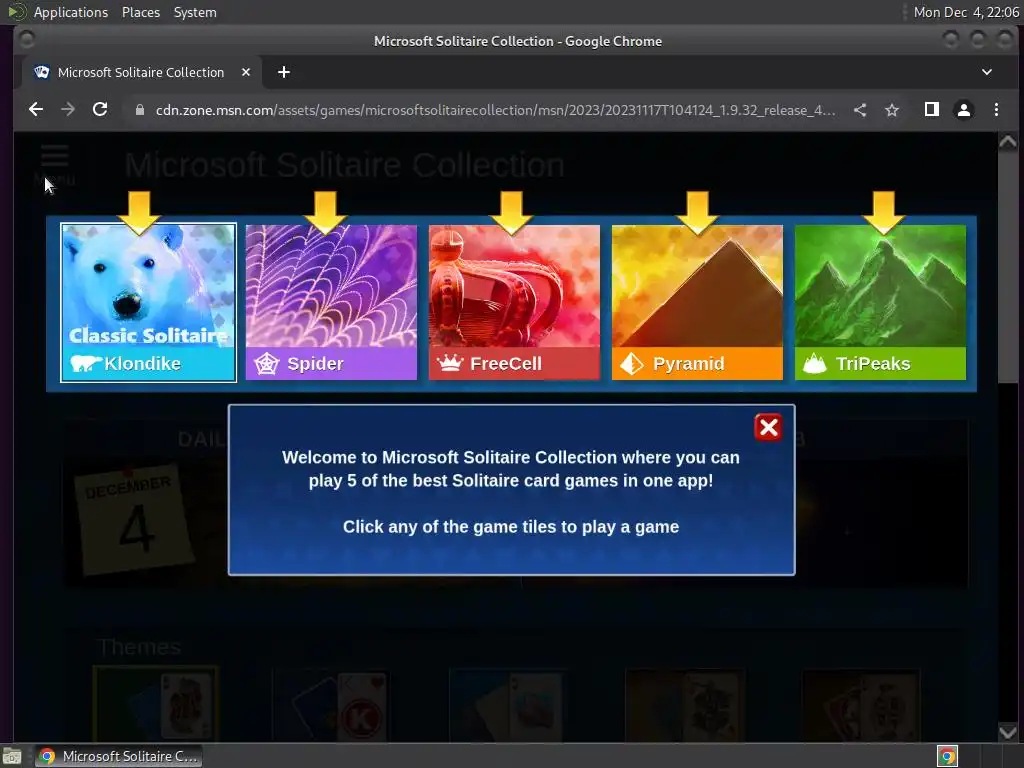Click the window menu button in title bar
The height and width of the screenshot is (768, 1024).
27,40
